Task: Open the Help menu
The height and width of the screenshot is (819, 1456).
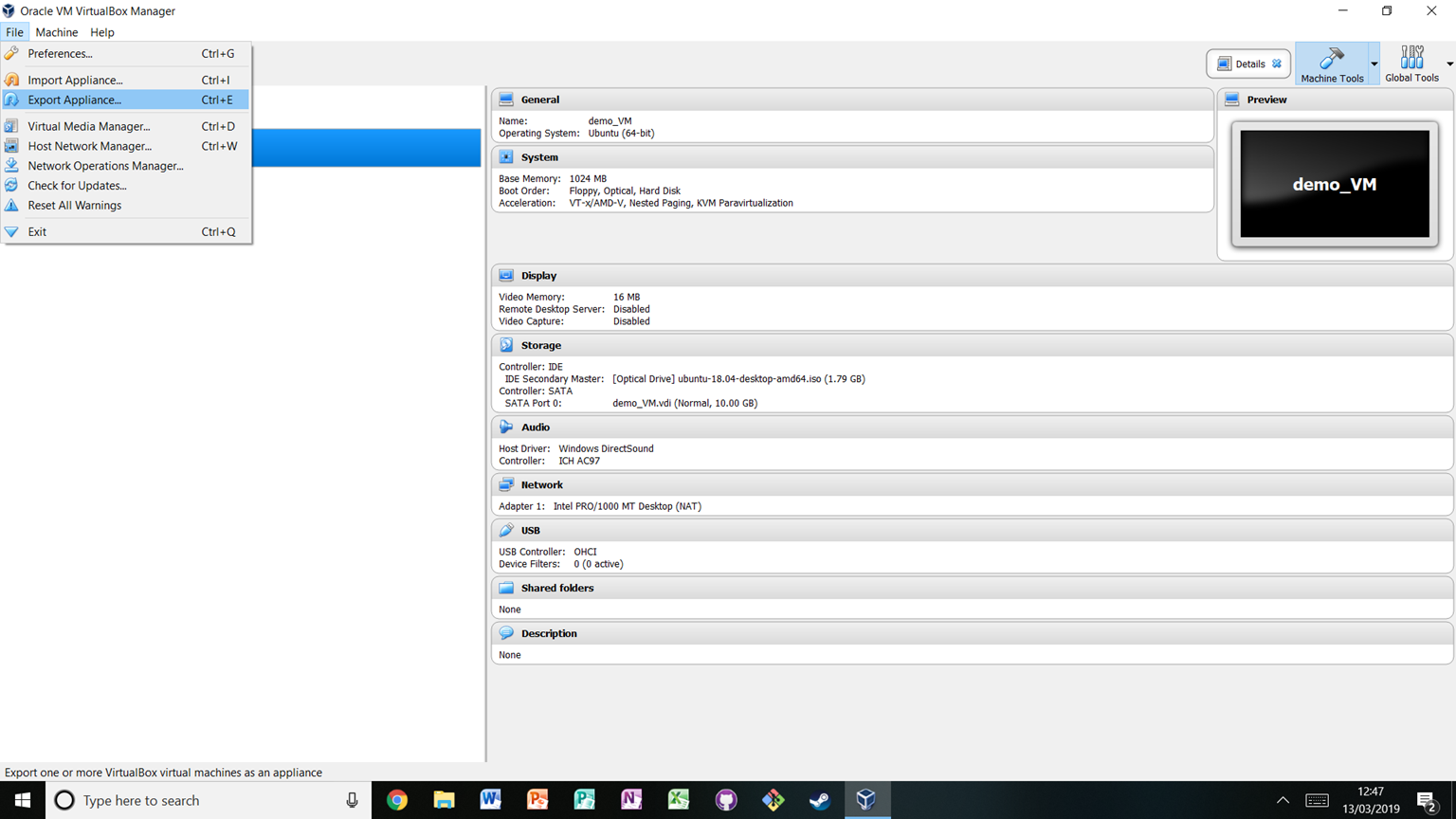Action: click(101, 31)
